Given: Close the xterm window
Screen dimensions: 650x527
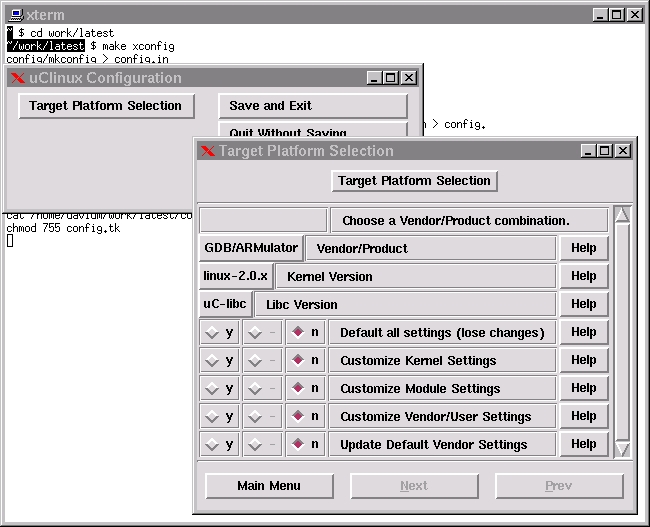Looking at the screenshot, I should coord(635,15).
